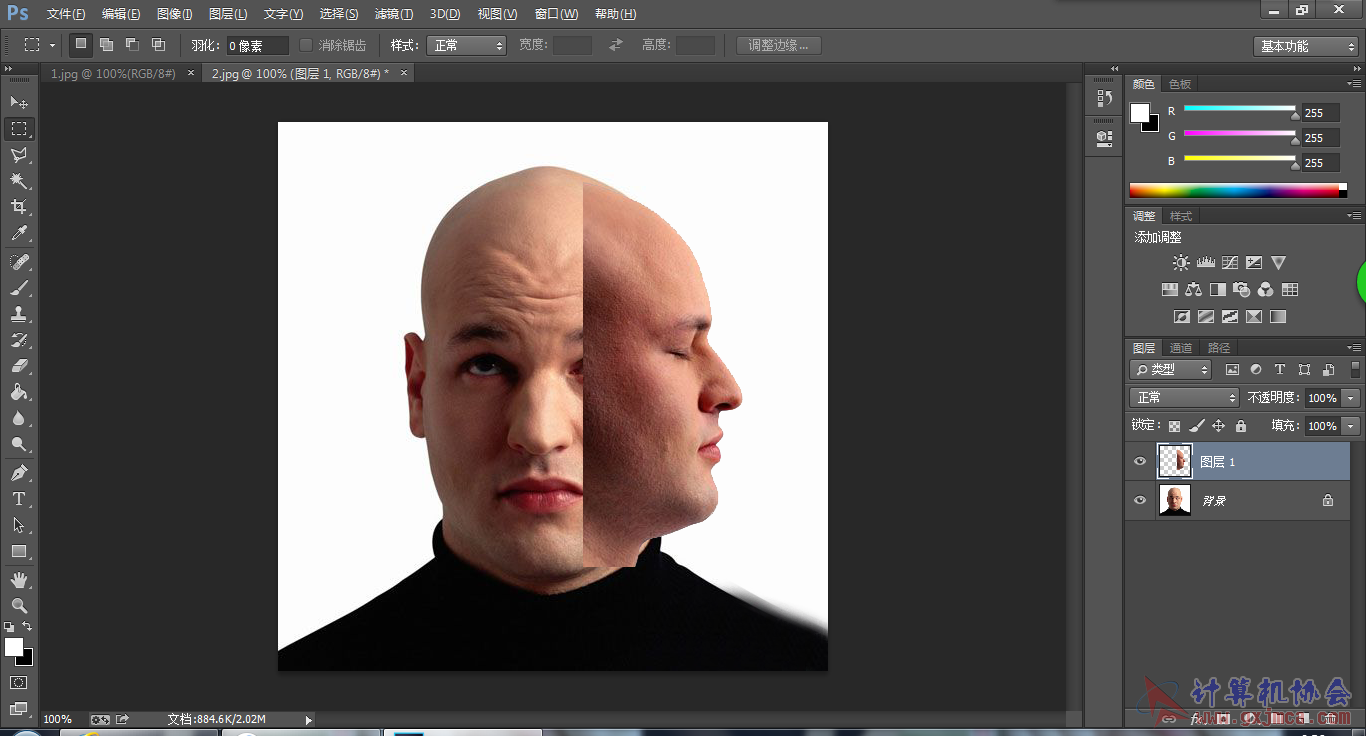Select the Hand tool
The image size is (1366, 736).
pos(19,579)
